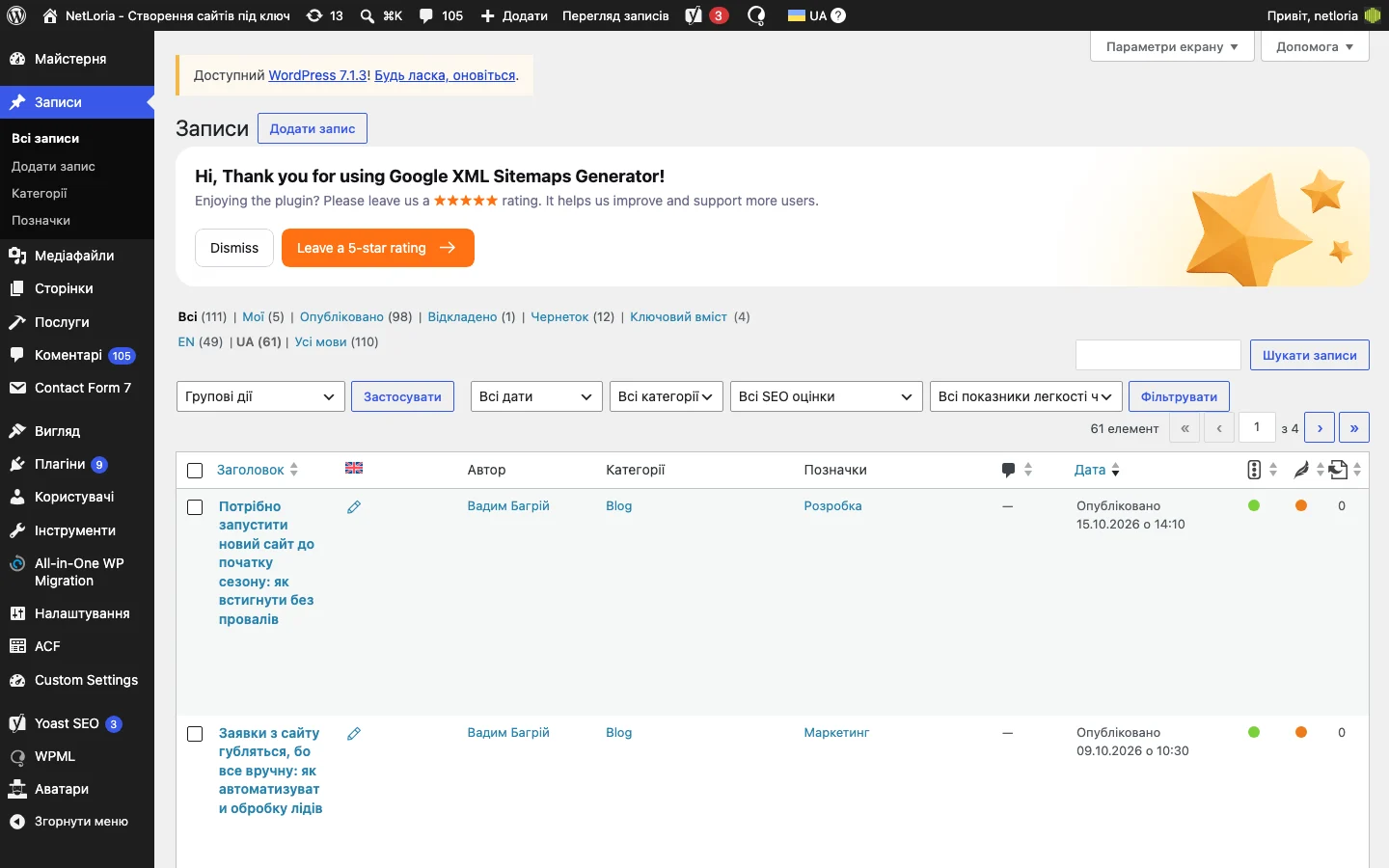1389x868 pixels.
Task: Click the Додати запис button
Action: pyautogui.click(x=313, y=128)
